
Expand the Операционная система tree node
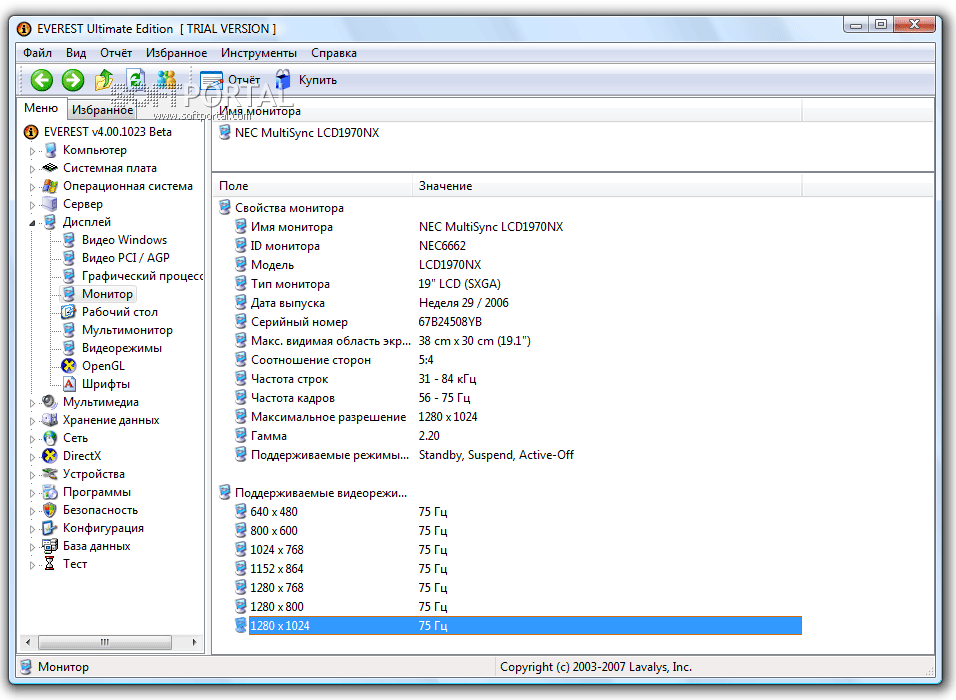pos(33,187)
